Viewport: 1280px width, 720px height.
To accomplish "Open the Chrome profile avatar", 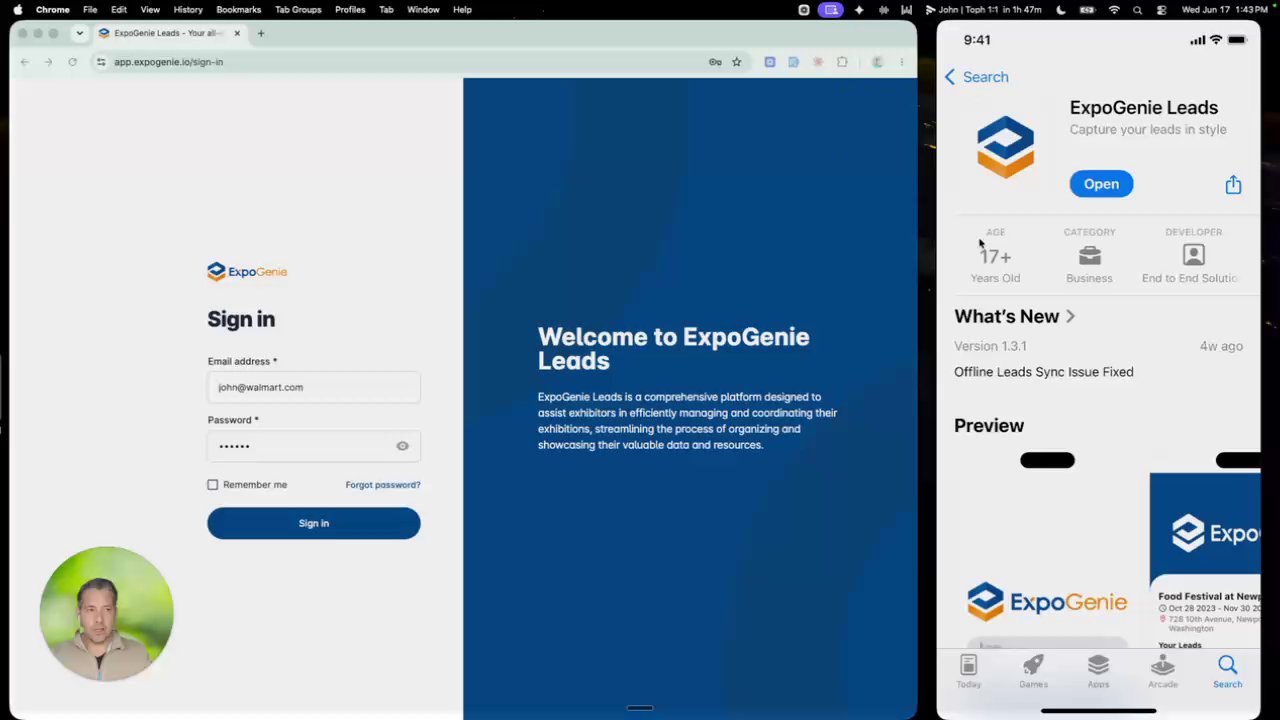I will coord(877,62).
